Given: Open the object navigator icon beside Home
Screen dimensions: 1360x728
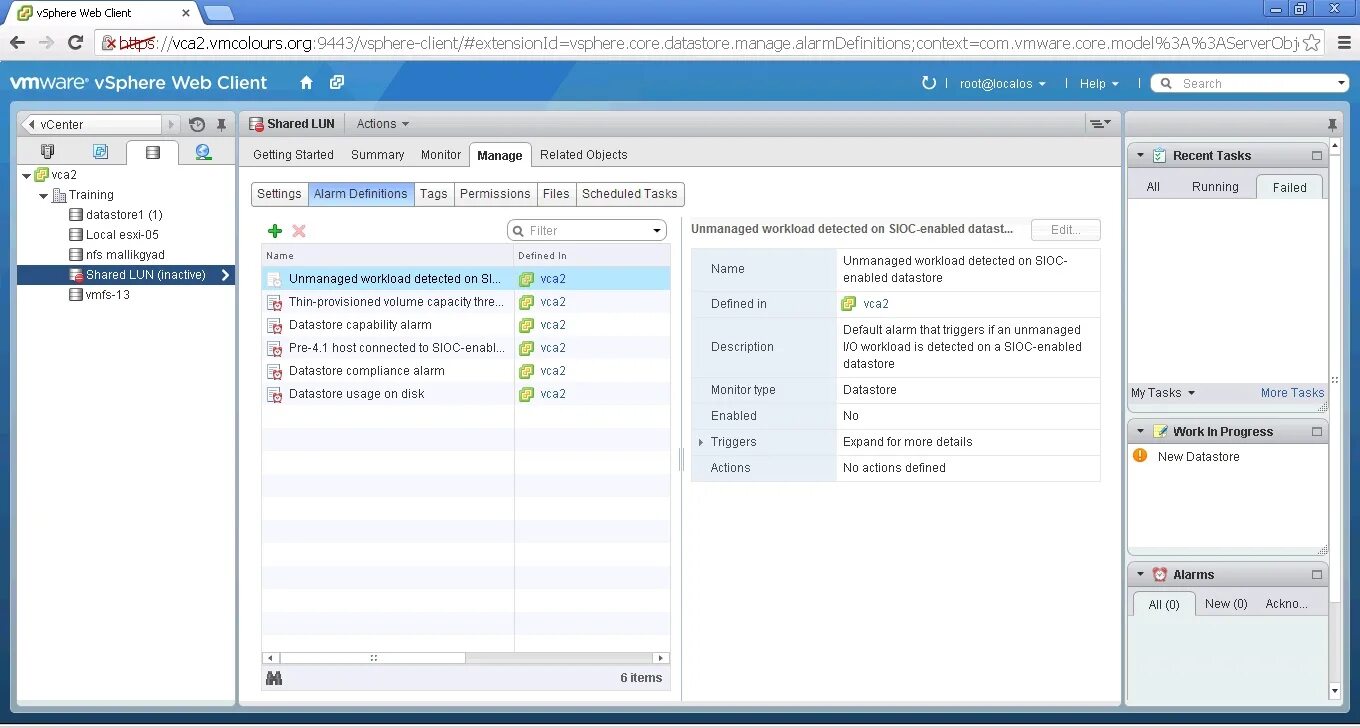Looking at the screenshot, I should [337, 83].
